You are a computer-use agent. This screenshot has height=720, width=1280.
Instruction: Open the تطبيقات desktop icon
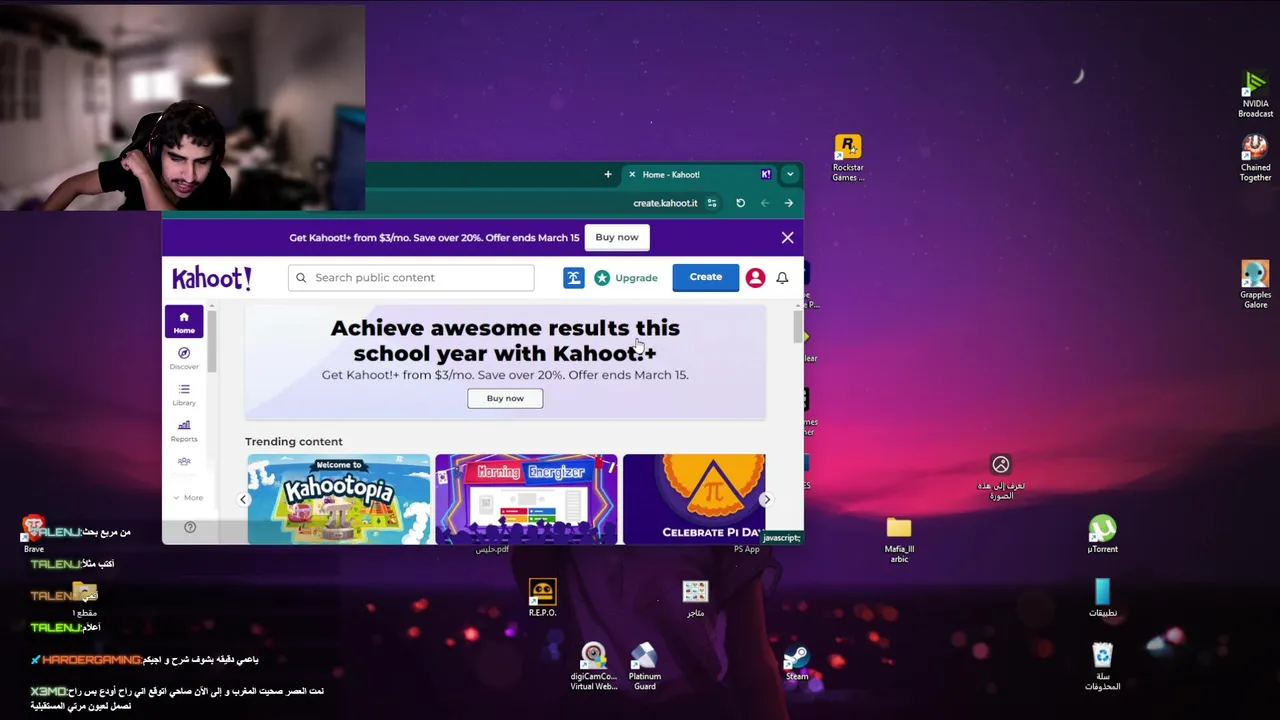(1102, 598)
